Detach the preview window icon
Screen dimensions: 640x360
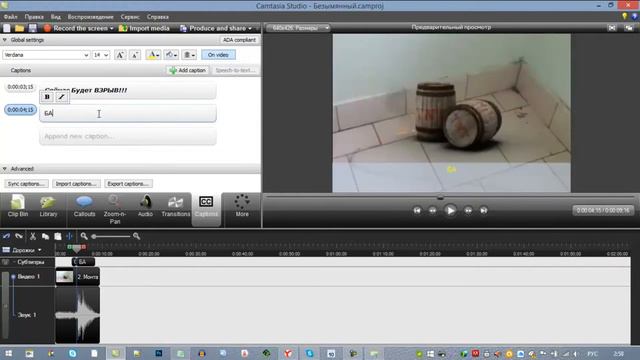629,28
